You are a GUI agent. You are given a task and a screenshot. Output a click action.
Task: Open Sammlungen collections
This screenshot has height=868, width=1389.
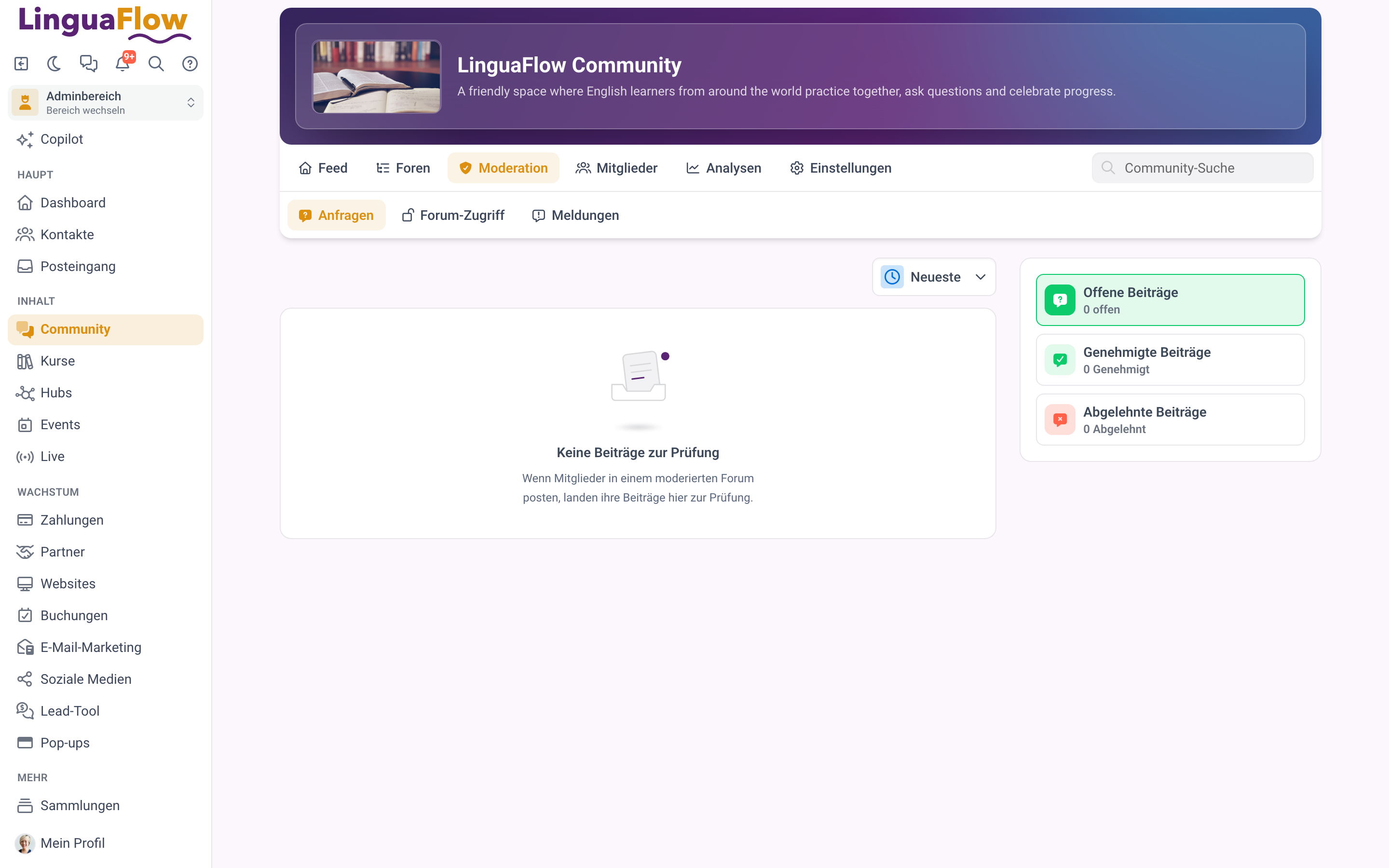[x=106, y=806]
